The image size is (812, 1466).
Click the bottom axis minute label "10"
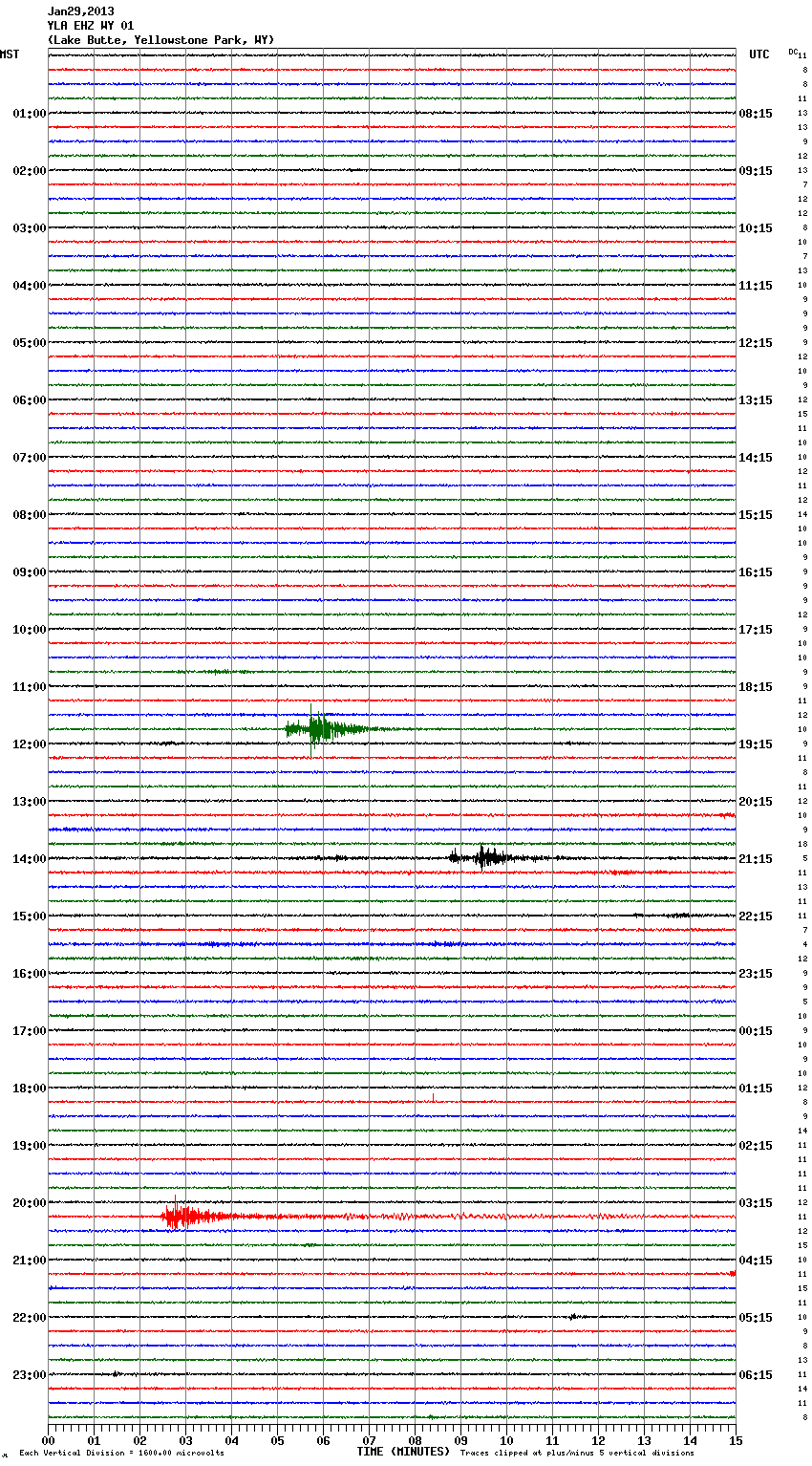click(x=506, y=1440)
